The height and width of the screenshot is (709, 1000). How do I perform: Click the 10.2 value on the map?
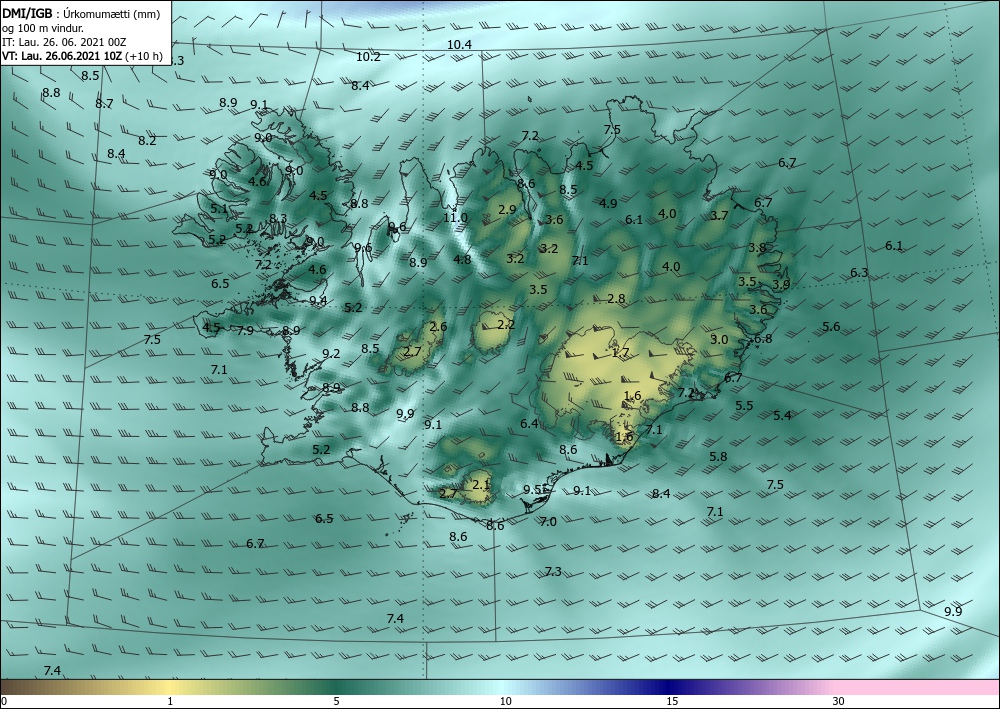(368, 57)
